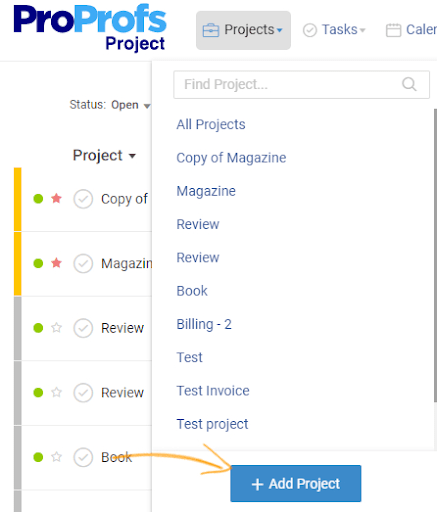The width and height of the screenshot is (437, 512).
Task: Select Copy of Magazine from dropdown list
Action: coord(231,158)
